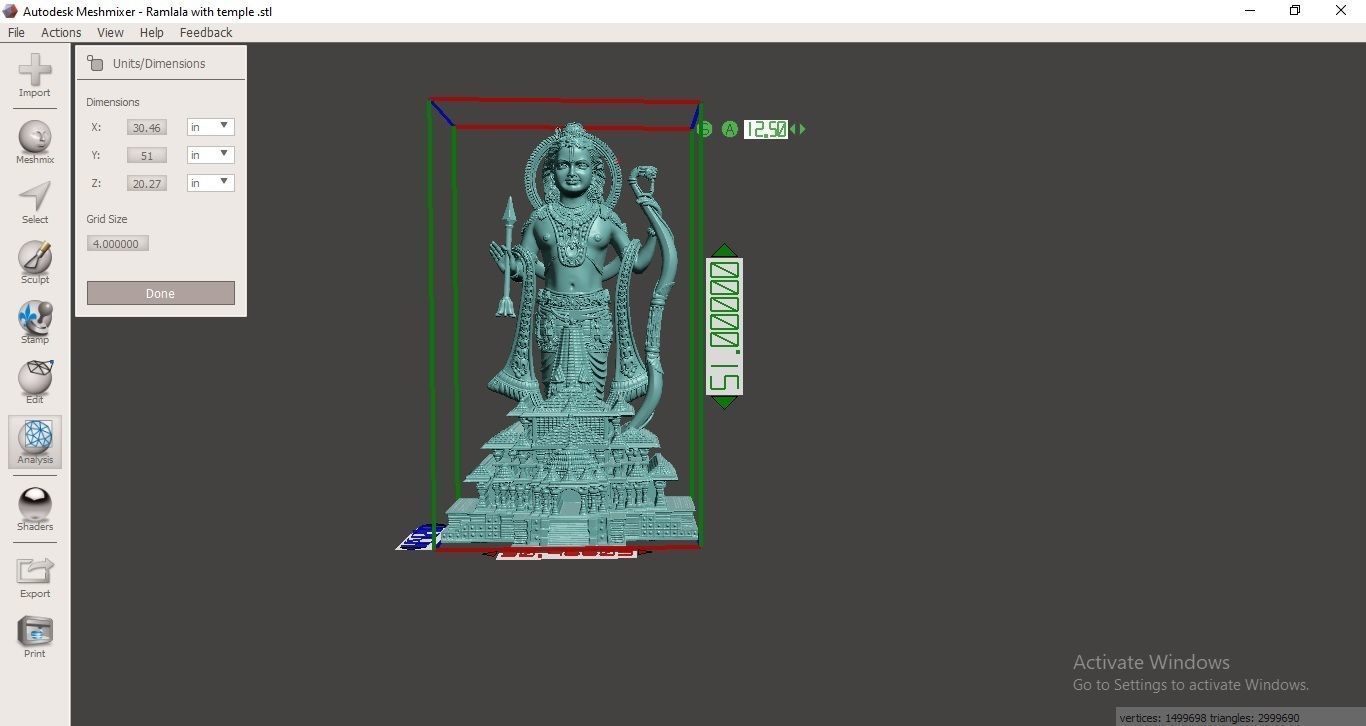
Task: Click the "Grid Size" label
Action: coord(107,219)
